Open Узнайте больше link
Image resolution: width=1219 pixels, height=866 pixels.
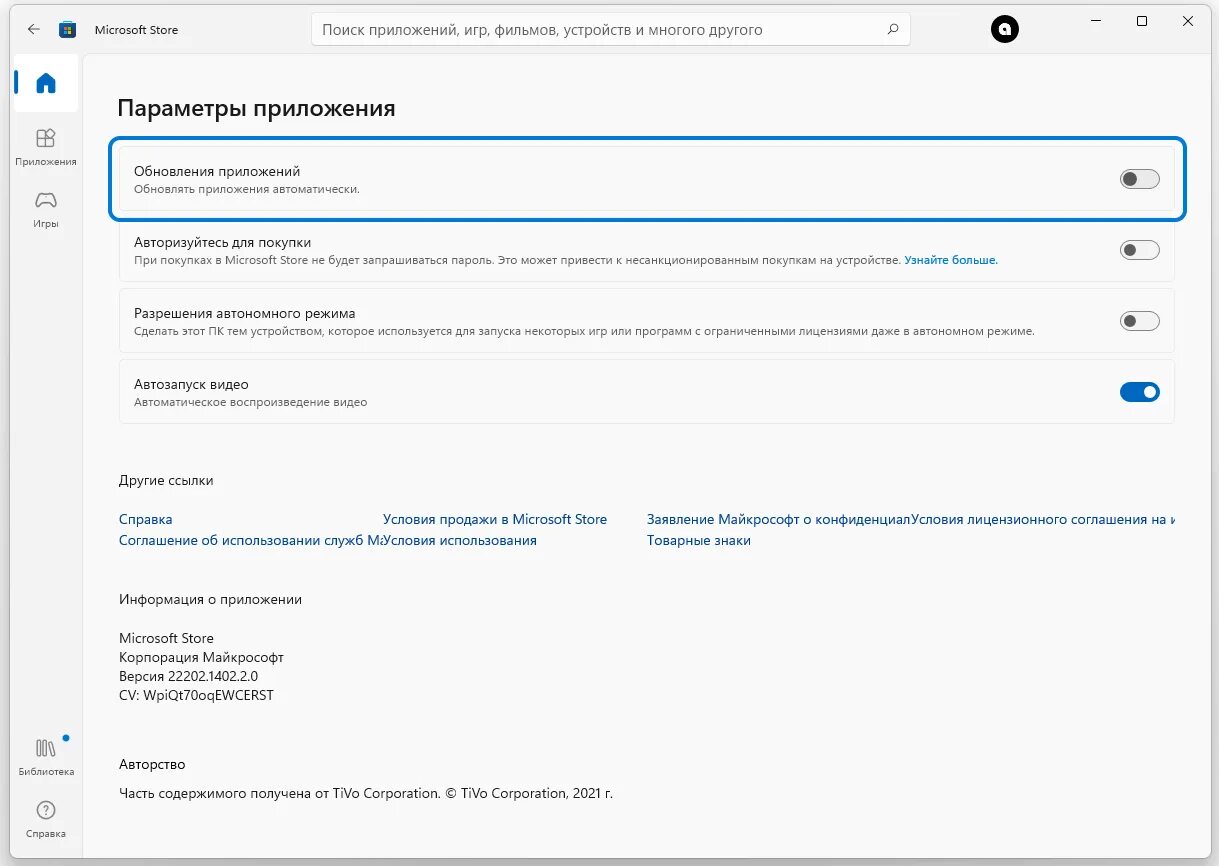point(951,260)
